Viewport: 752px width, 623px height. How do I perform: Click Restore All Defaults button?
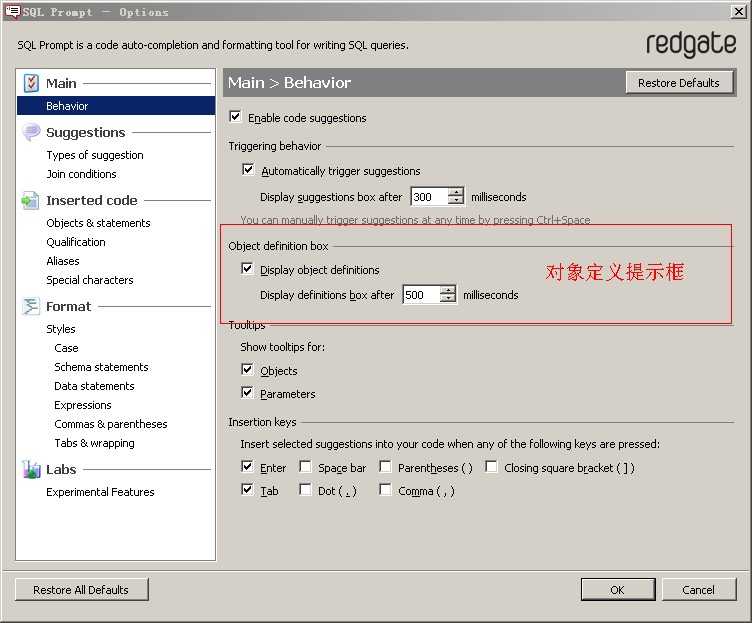(x=82, y=589)
